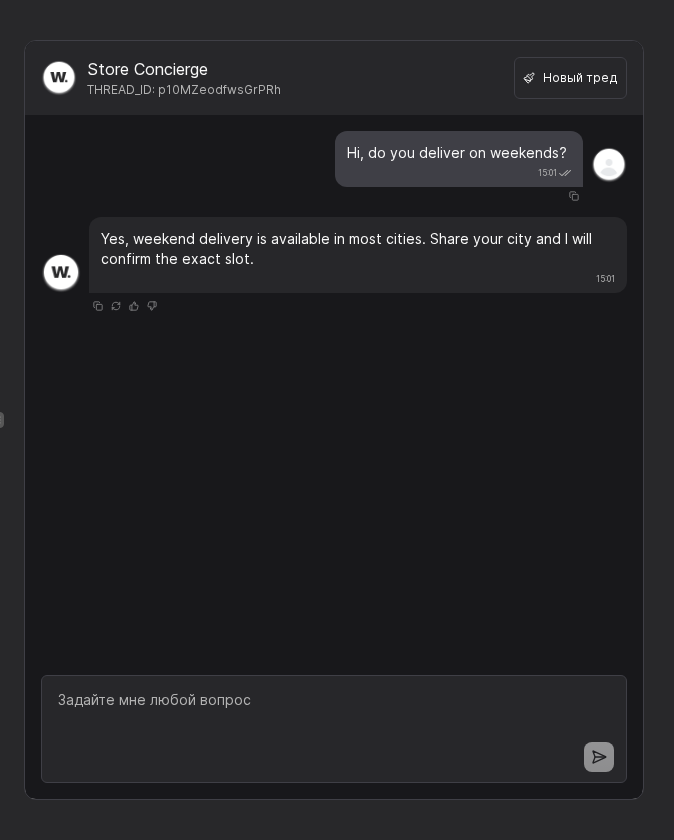Give a thumbs down to the assistant's answer
The width and height of the screenshot is (674, 840).
(152, 306)
